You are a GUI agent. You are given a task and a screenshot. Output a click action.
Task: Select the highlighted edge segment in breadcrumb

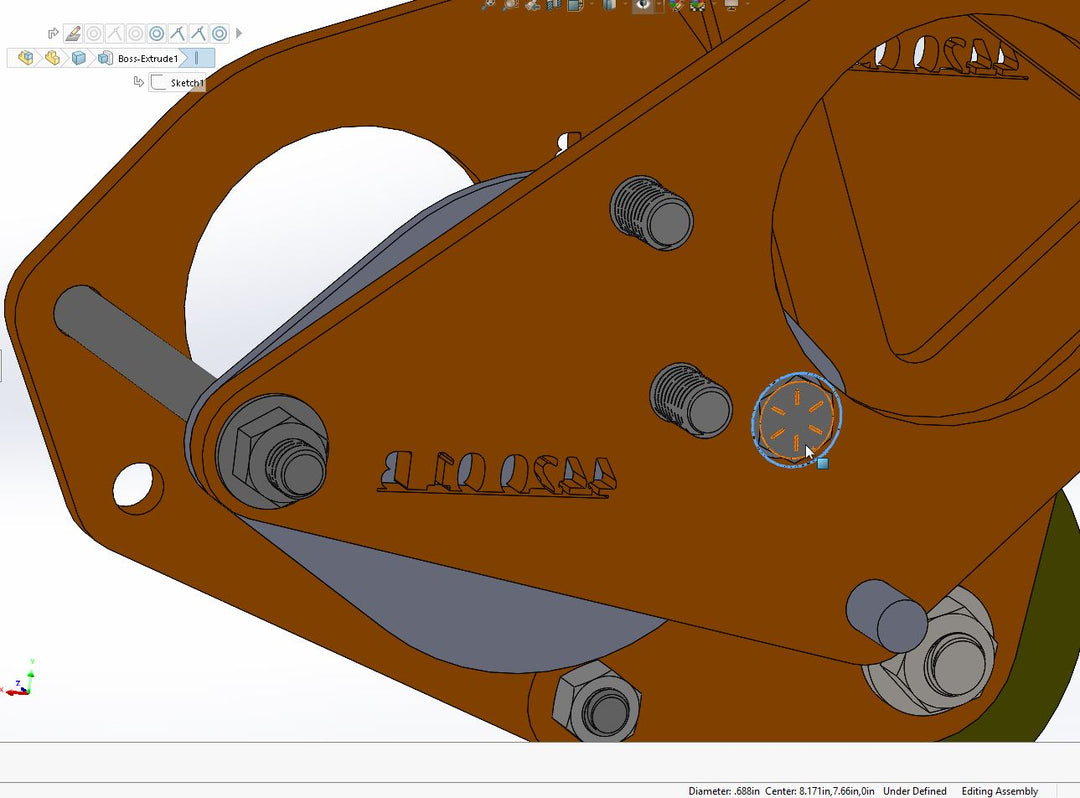pos(197,58)
